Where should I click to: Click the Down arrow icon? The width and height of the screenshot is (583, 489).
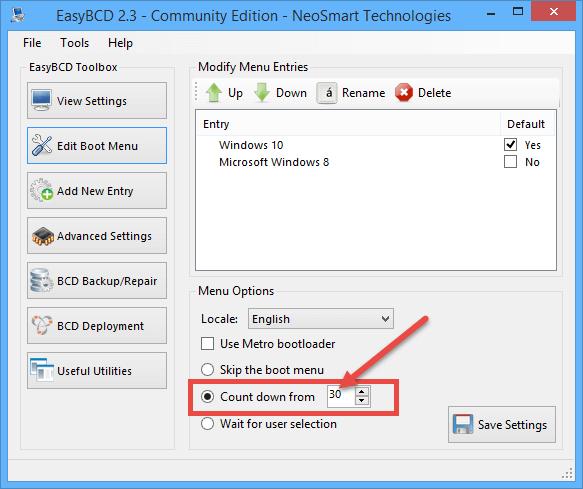click(x=262, y=93)
